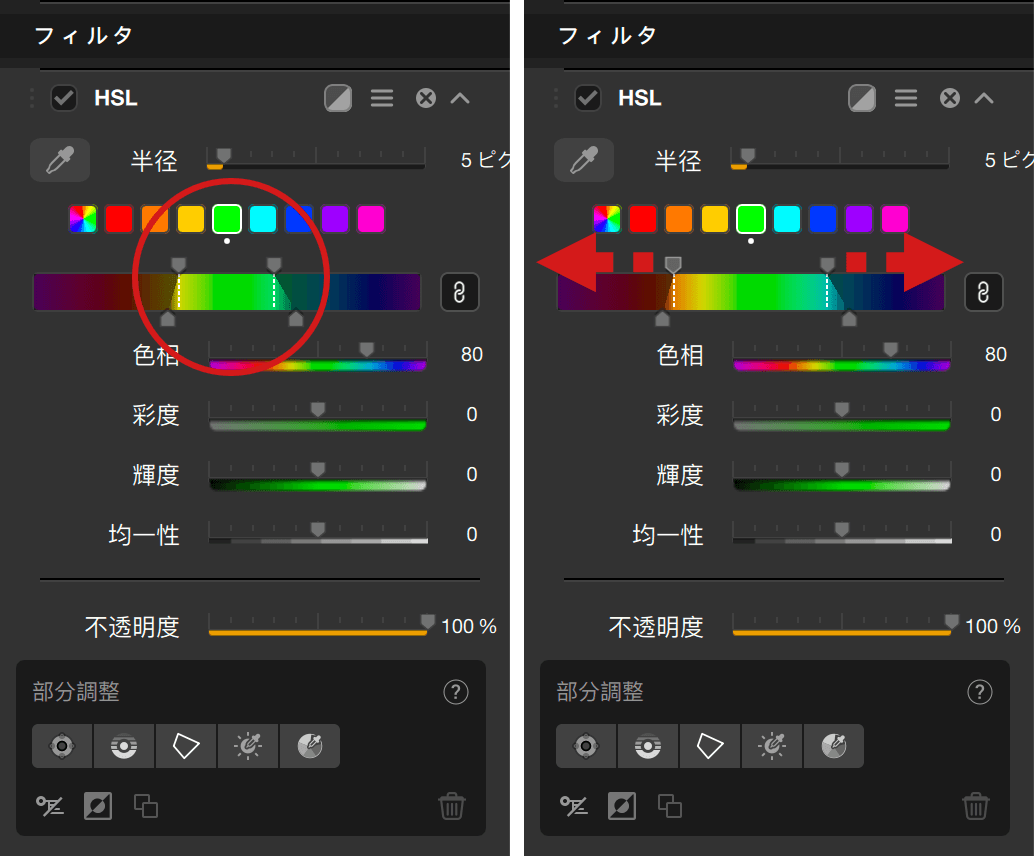Click the 色相 slider handle in right panel
Viewport: 1034px width, 856px height.
click(x=890, y=350)
